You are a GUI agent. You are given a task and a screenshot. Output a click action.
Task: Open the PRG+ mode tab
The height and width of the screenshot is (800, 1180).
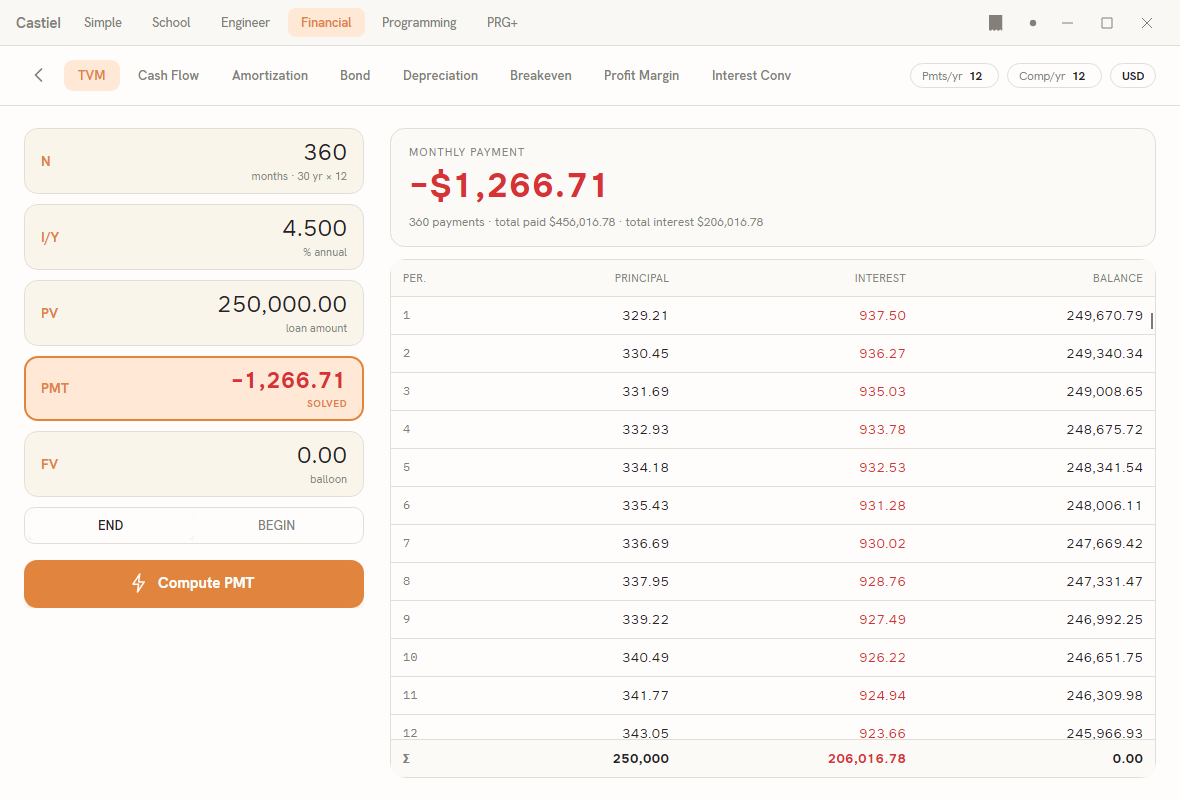tap(502, 23)
